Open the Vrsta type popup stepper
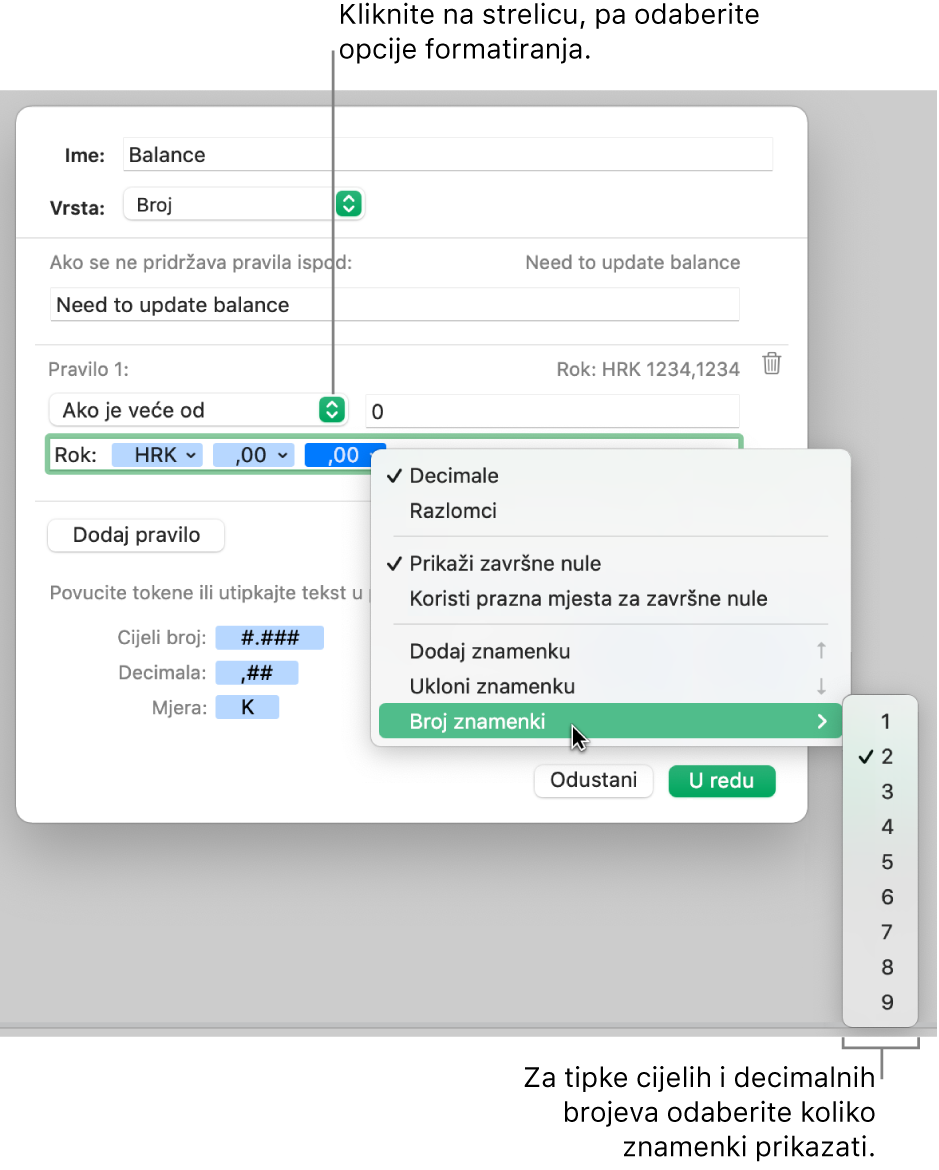Screen dimensions: 939x1170 pyautogui.click(x=349, y=204)
